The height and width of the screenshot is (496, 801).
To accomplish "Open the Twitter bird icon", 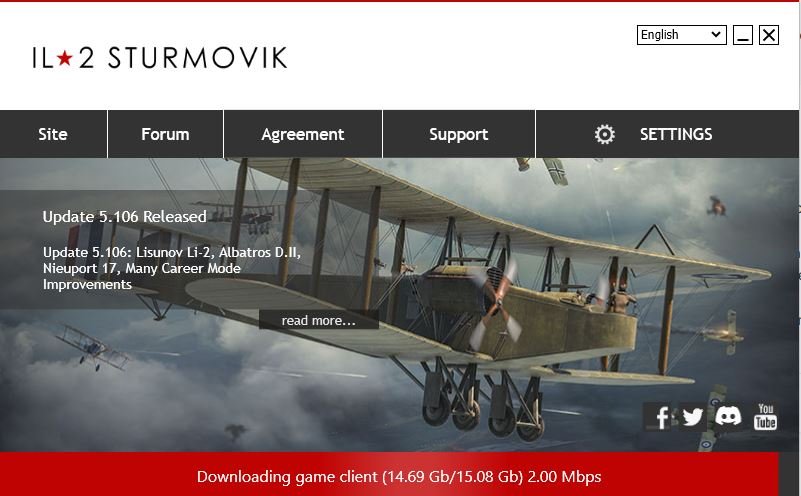I will [693, 417].
